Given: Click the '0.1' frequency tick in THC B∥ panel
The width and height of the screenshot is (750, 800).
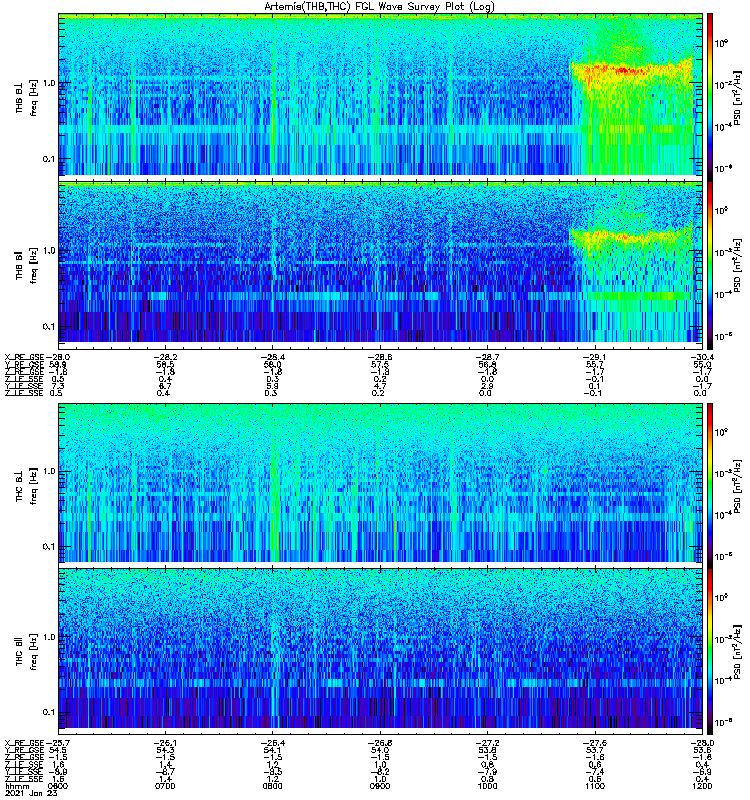Looking at the screenshot, I should coord(49,712).
